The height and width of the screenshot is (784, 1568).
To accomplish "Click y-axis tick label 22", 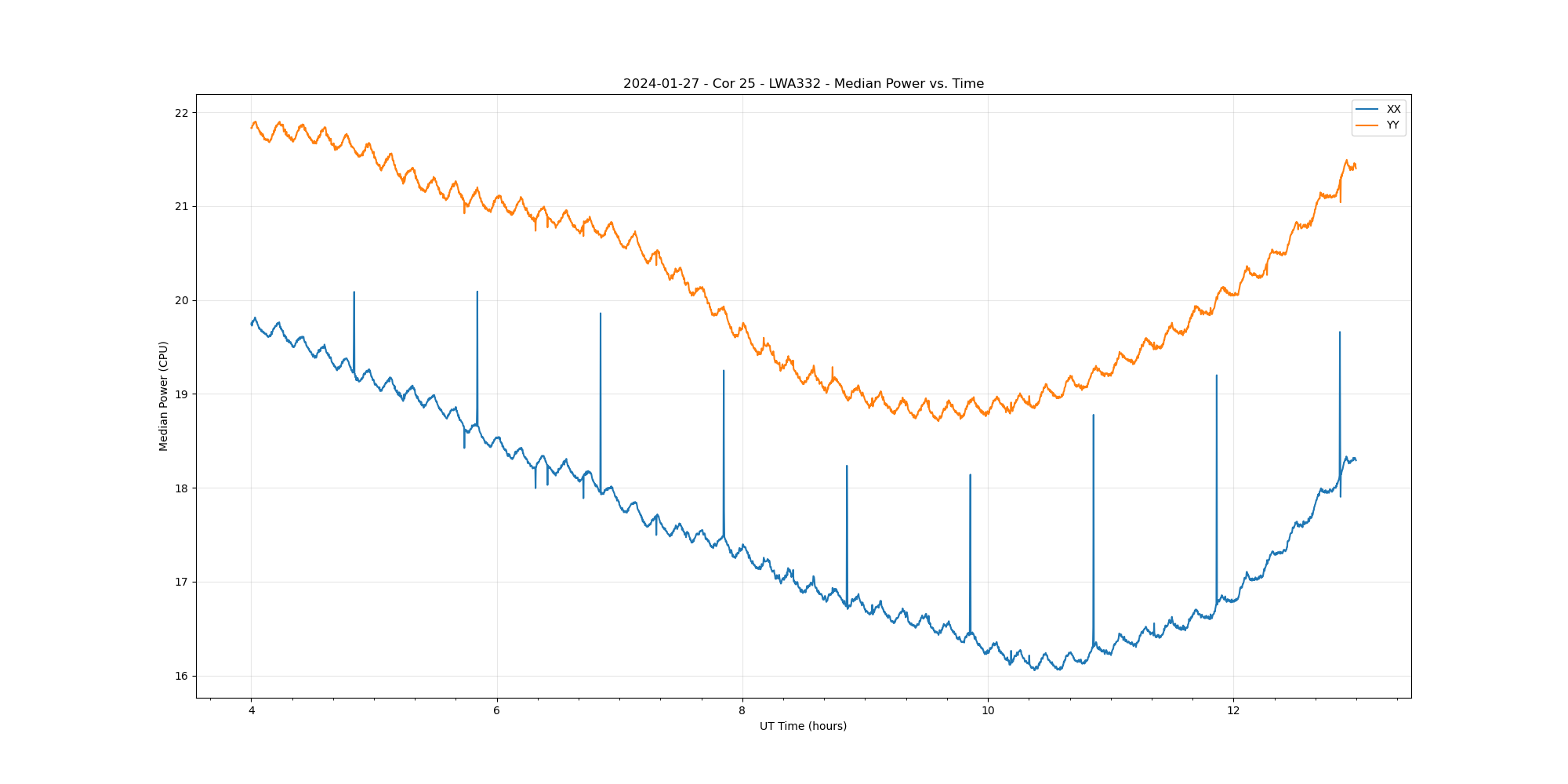I will click(182, 113).
